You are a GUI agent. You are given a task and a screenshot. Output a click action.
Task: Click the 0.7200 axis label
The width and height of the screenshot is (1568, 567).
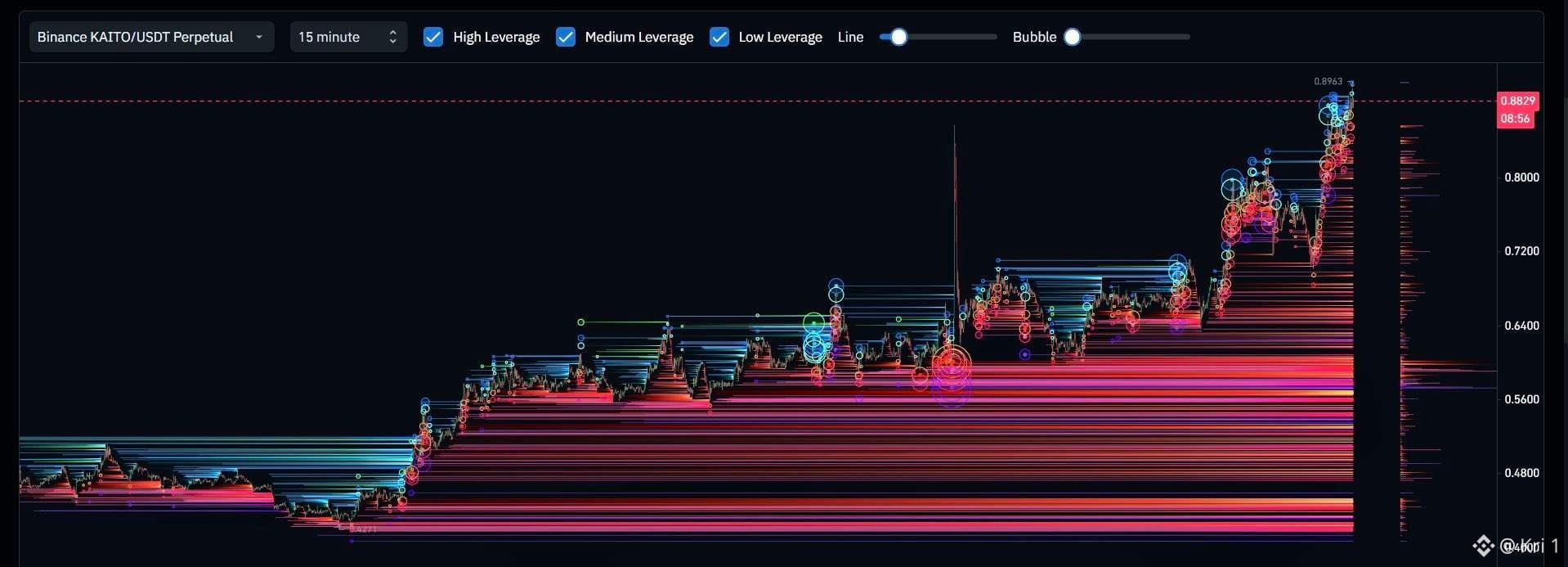[1521, 250]
